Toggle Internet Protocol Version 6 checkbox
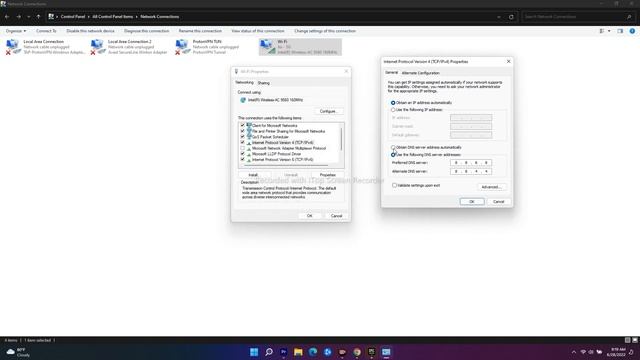640x360 pixels. 242,160
